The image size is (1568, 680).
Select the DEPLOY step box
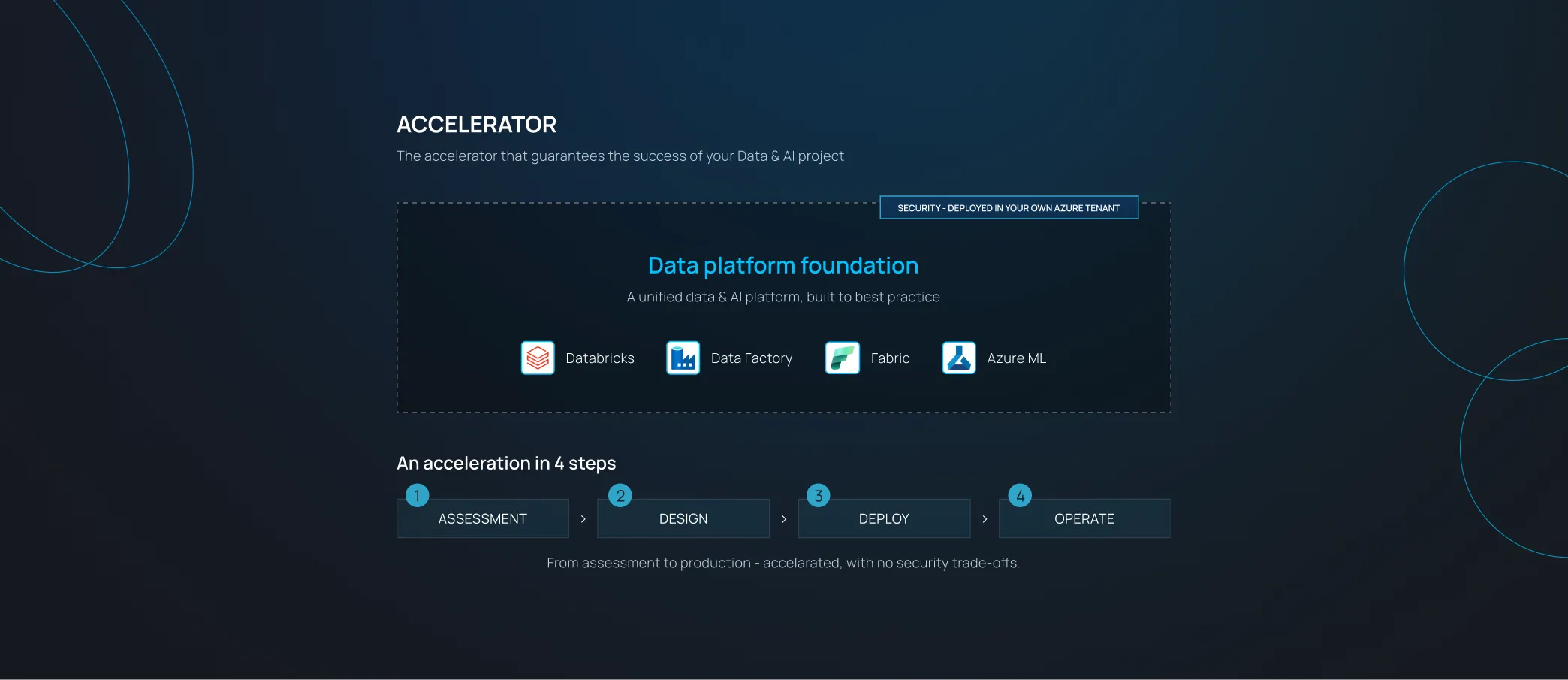tap(884, 518)
